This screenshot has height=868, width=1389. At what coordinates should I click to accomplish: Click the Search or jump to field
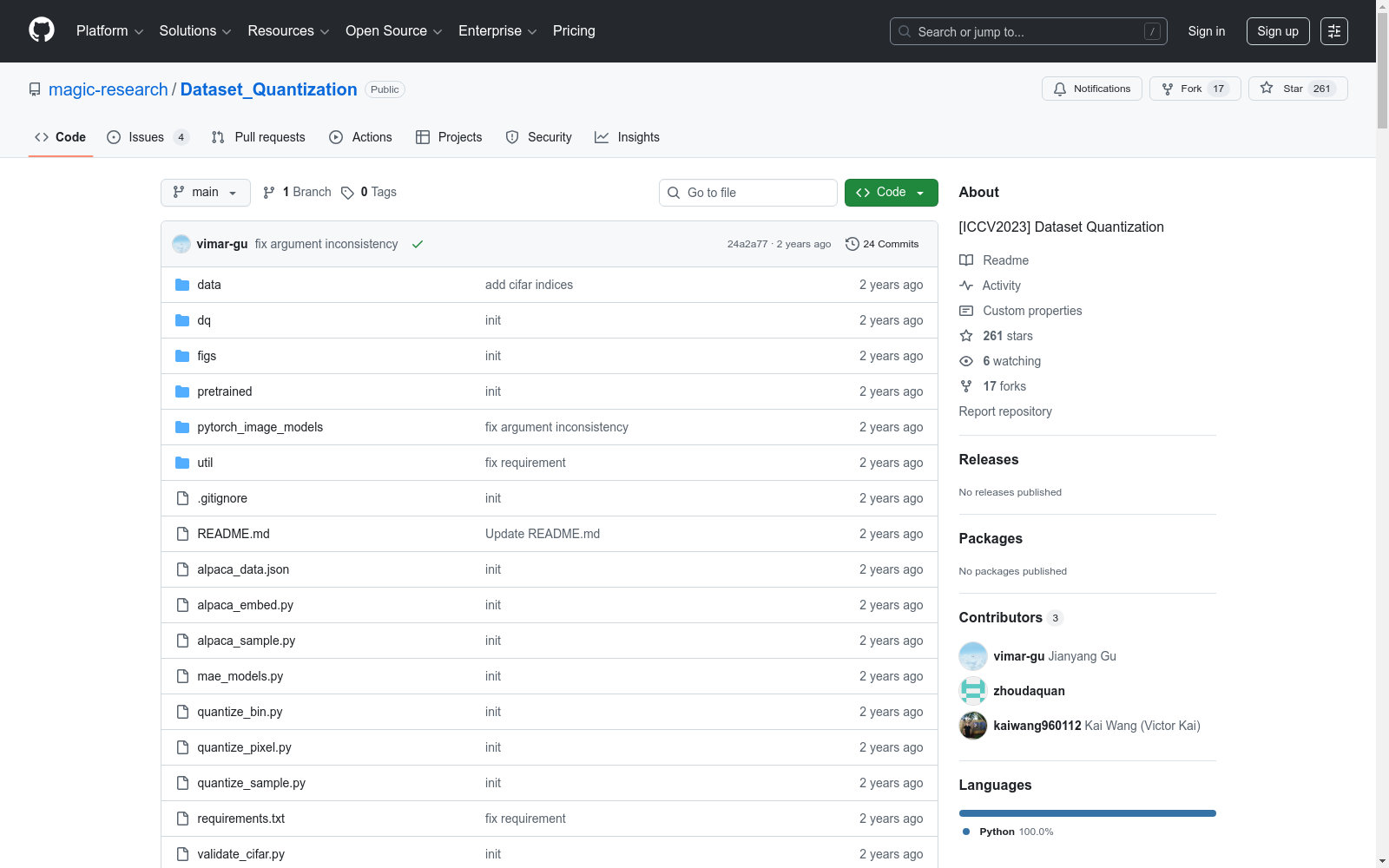[1029, 31]
